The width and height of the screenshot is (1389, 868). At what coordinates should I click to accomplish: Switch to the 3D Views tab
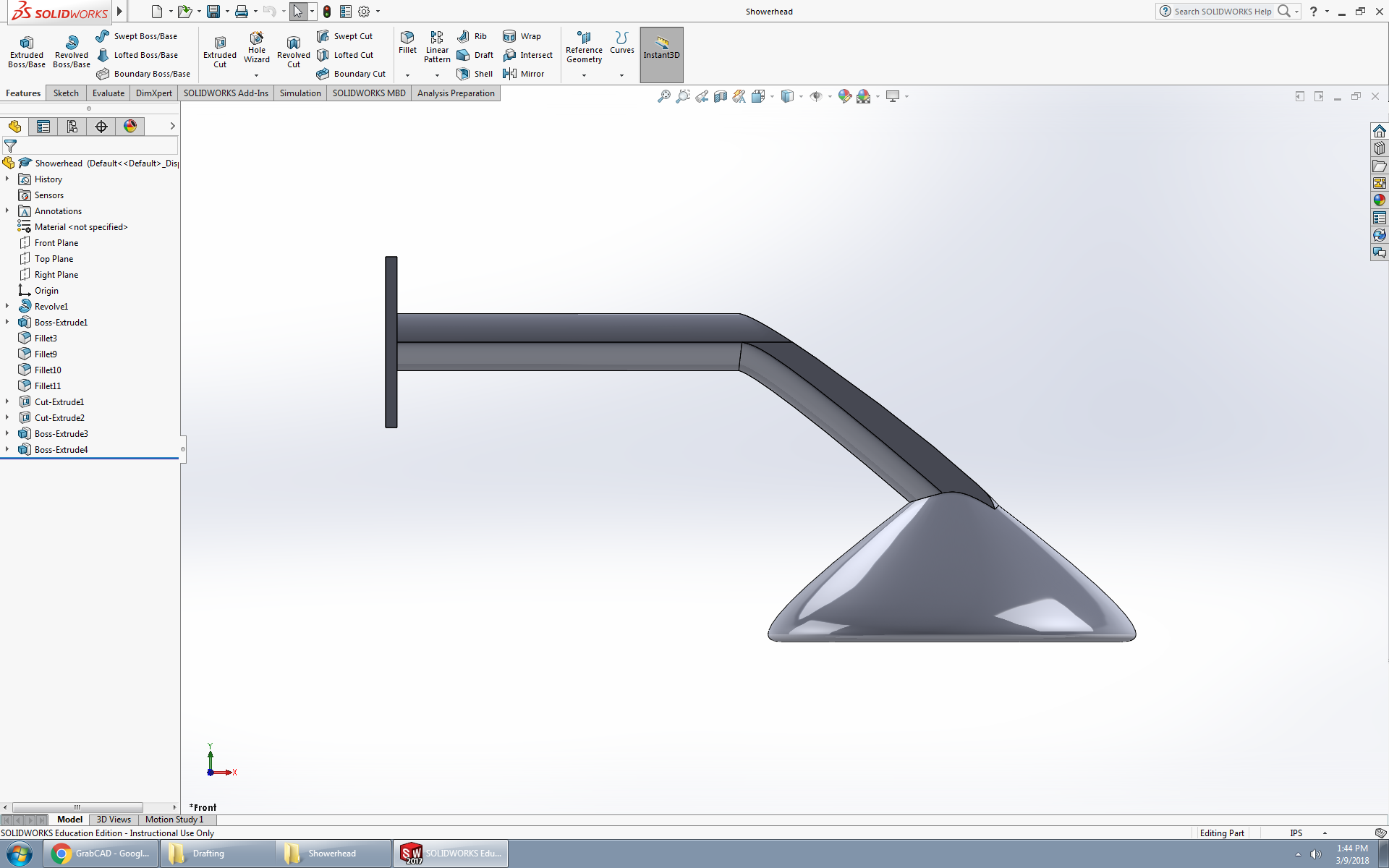(114, 820)
